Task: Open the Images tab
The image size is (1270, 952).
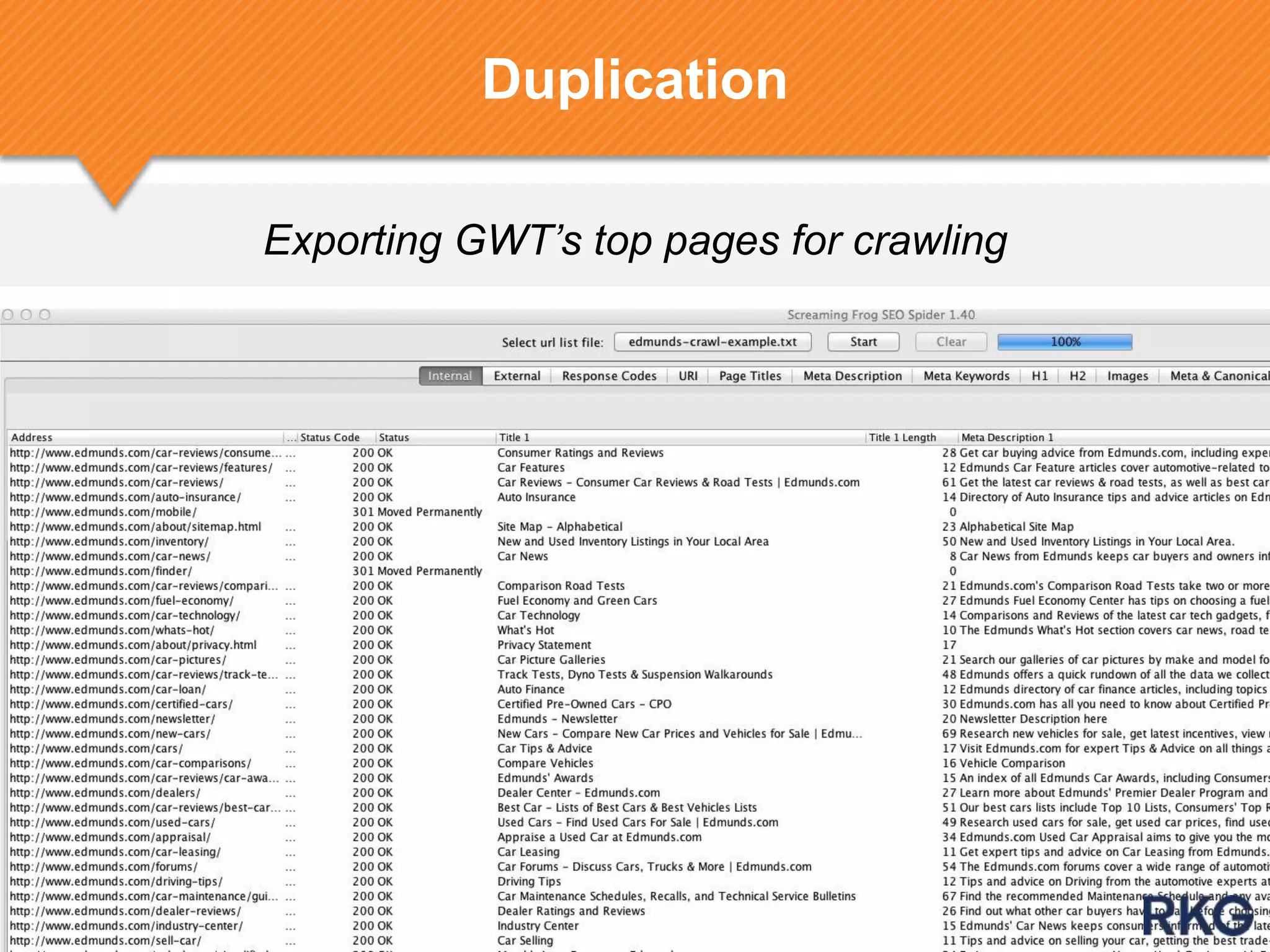Action: [1127, 376]
